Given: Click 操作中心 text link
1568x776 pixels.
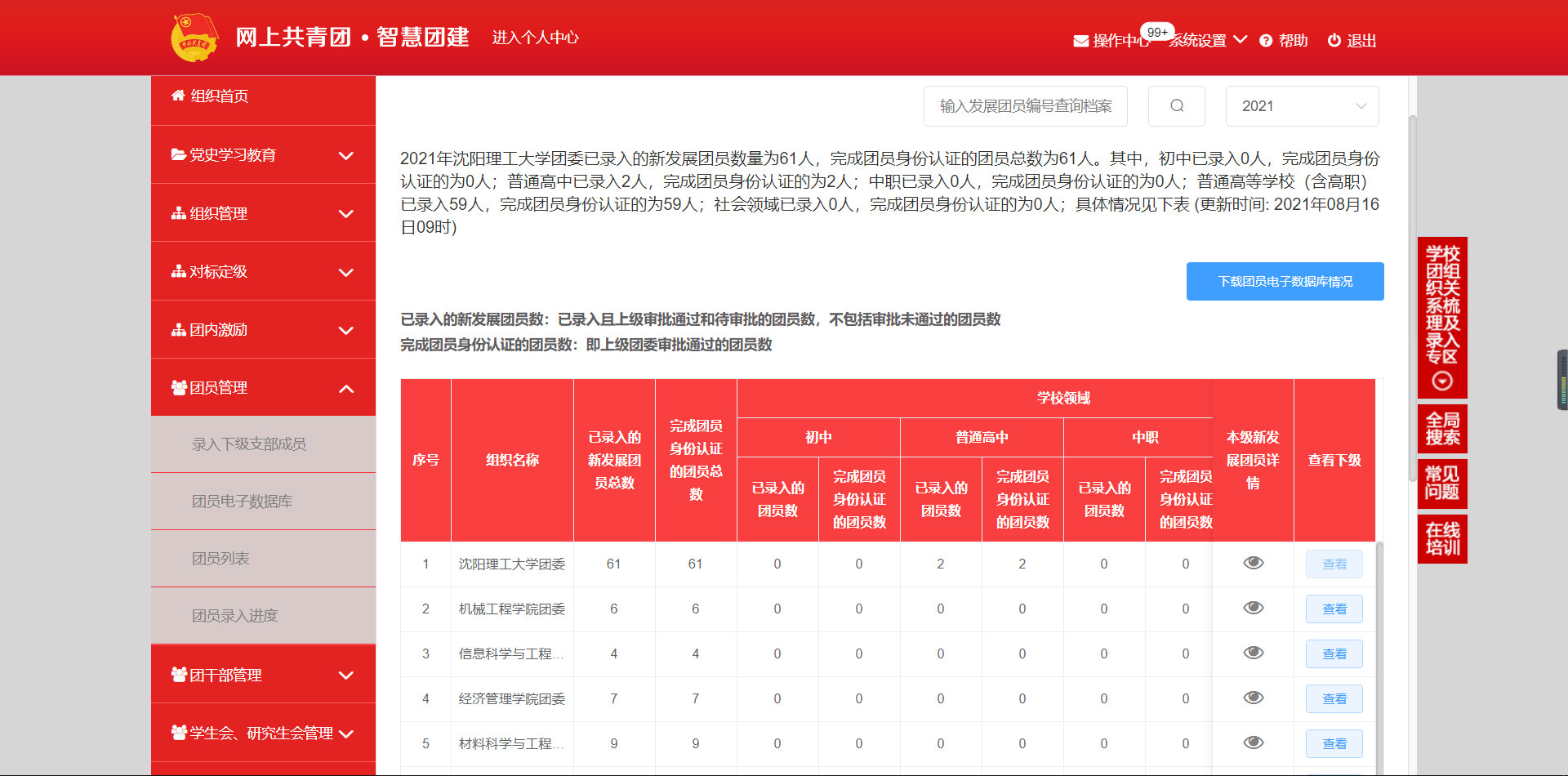Looking at the screenshot, I should [x=1120, y=41].
